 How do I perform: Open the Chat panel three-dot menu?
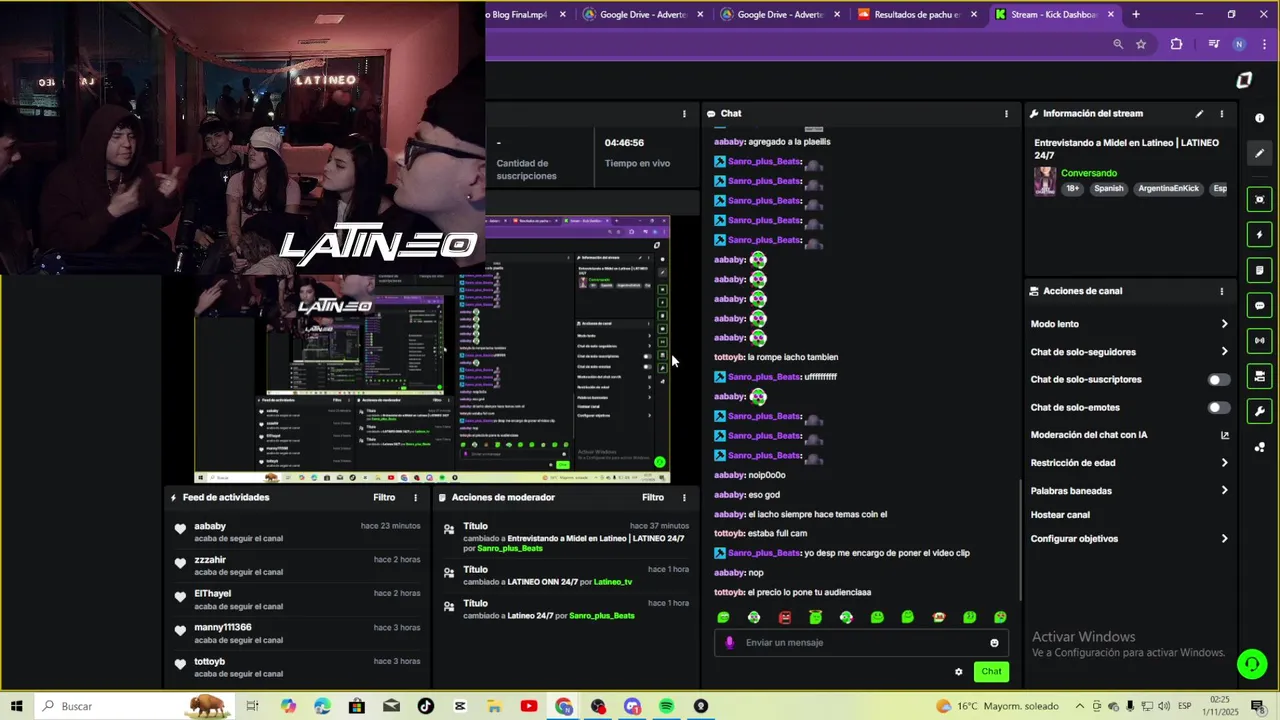pos(1006,114)
